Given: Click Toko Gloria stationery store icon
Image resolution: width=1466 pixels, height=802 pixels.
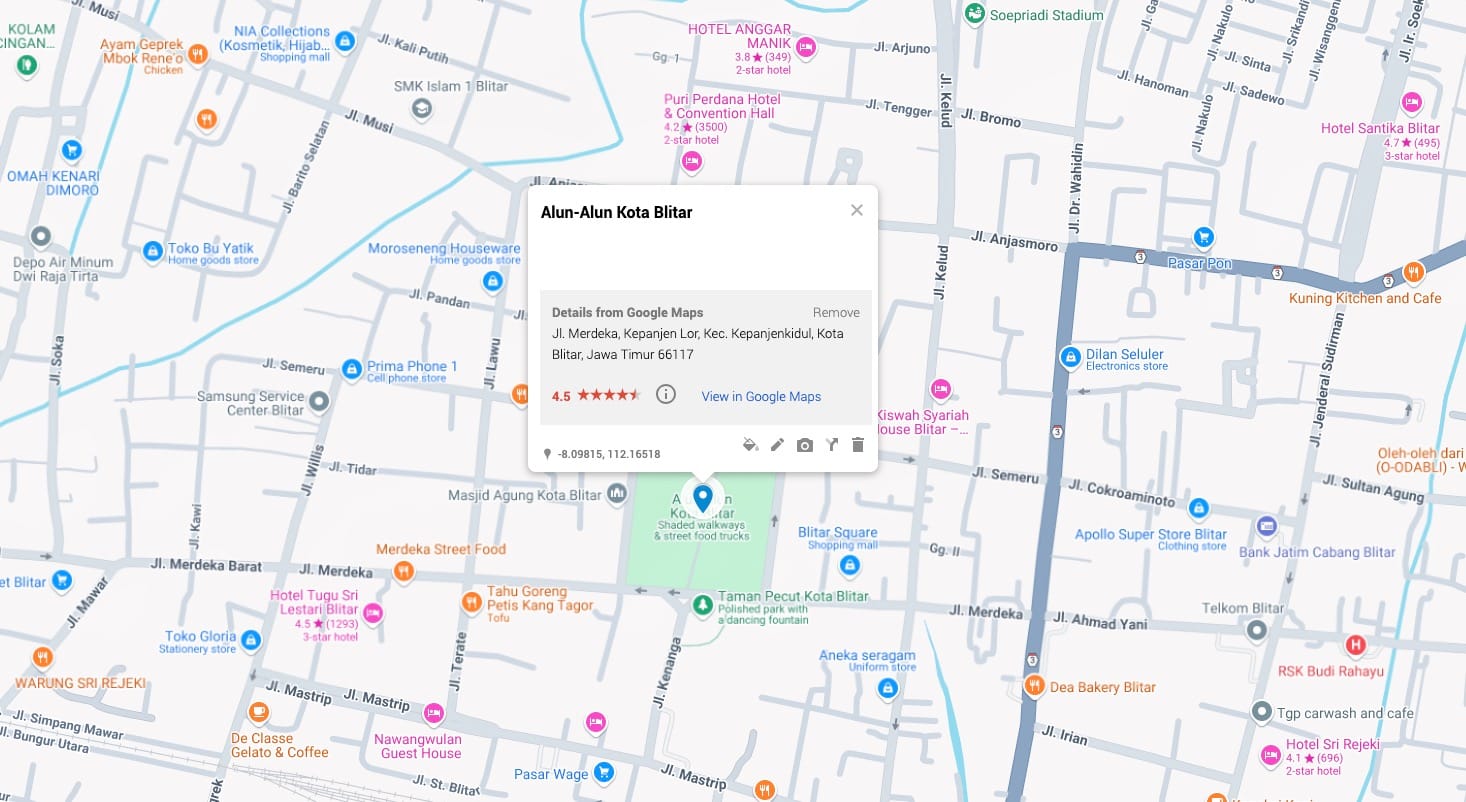Looking at the screenshot, I should tap(251, 639).
